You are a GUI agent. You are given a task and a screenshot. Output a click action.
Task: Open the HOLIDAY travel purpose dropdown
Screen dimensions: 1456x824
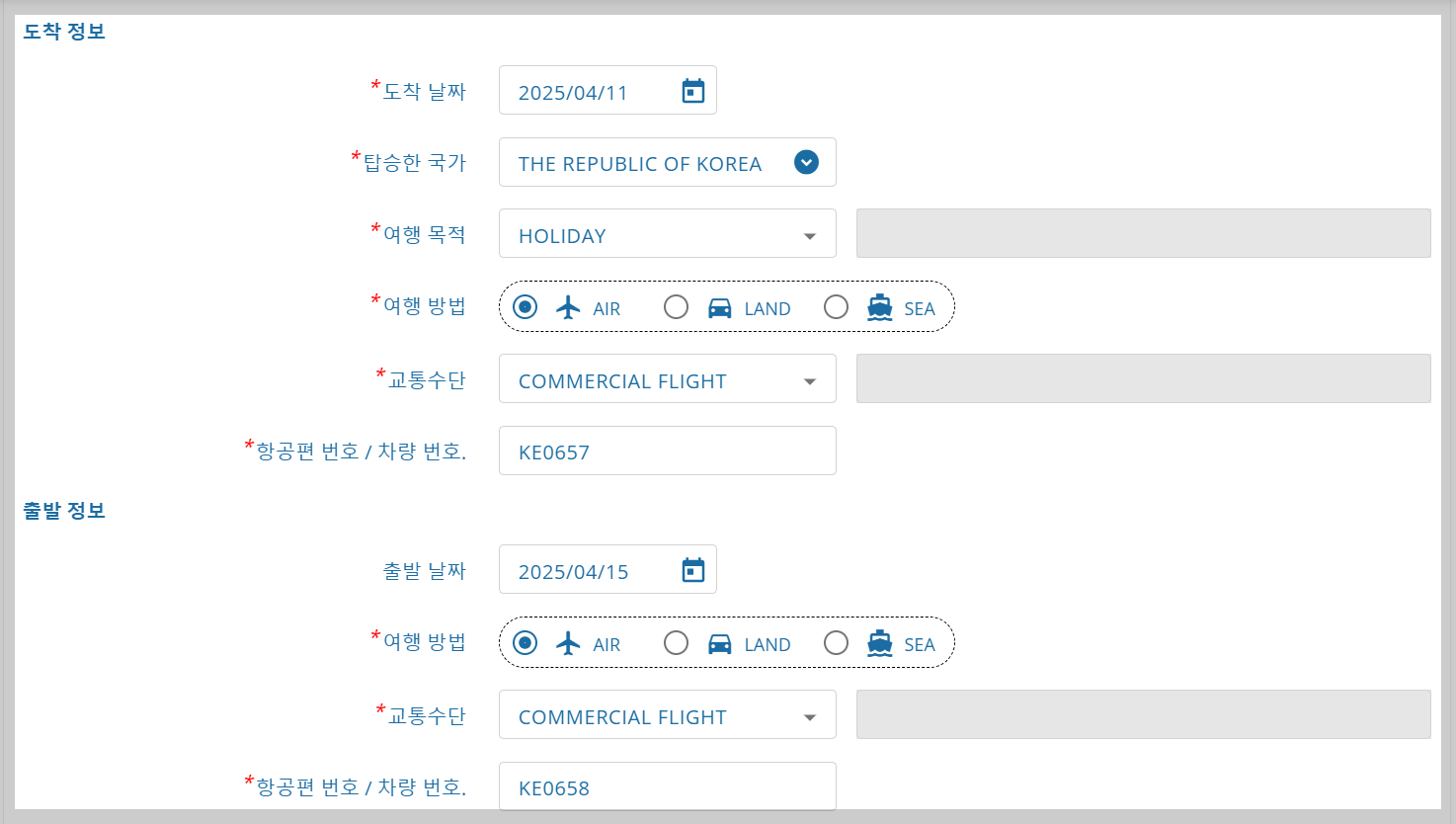click(809, 233)
